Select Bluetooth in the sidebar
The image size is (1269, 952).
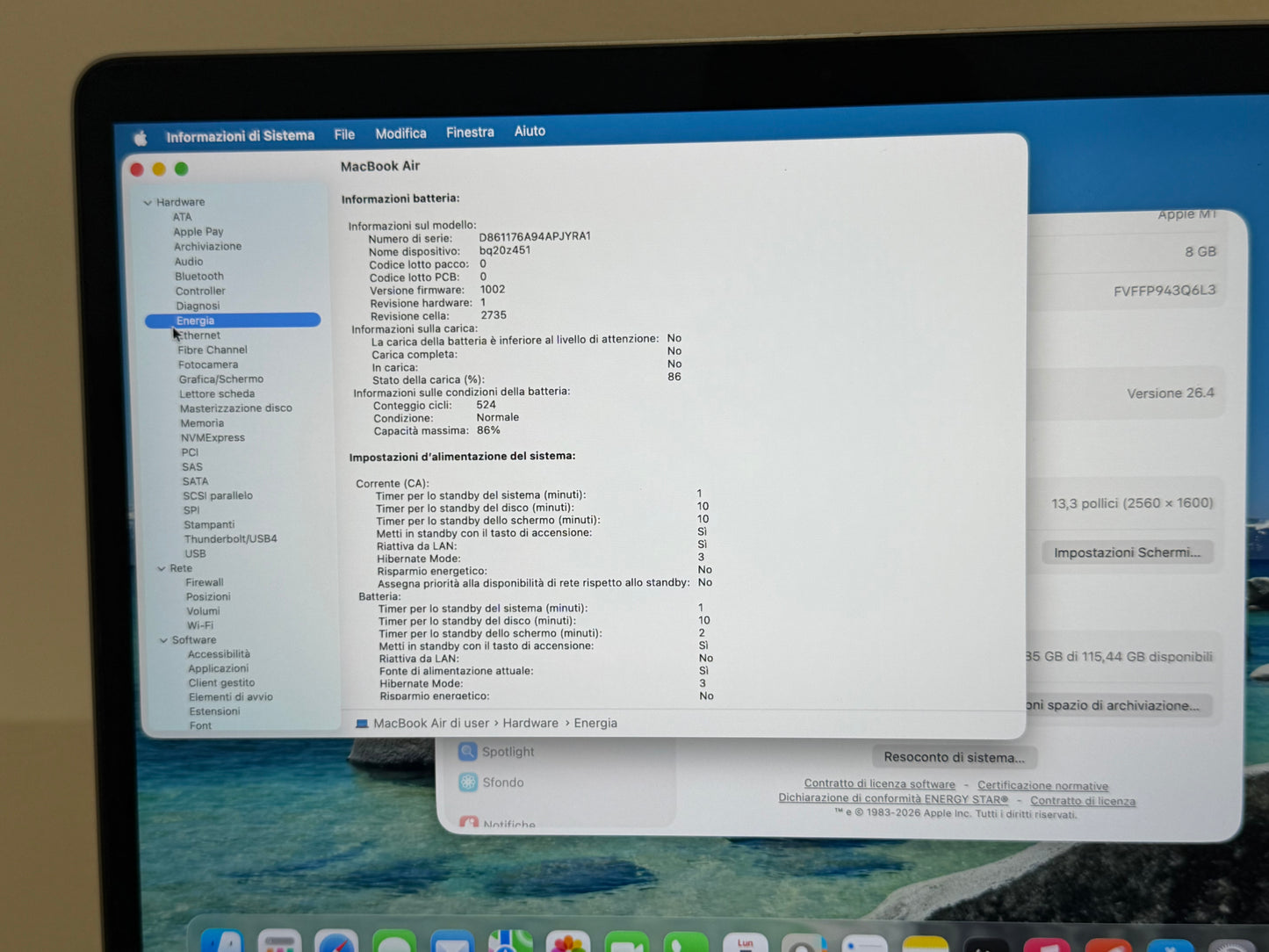198,277
